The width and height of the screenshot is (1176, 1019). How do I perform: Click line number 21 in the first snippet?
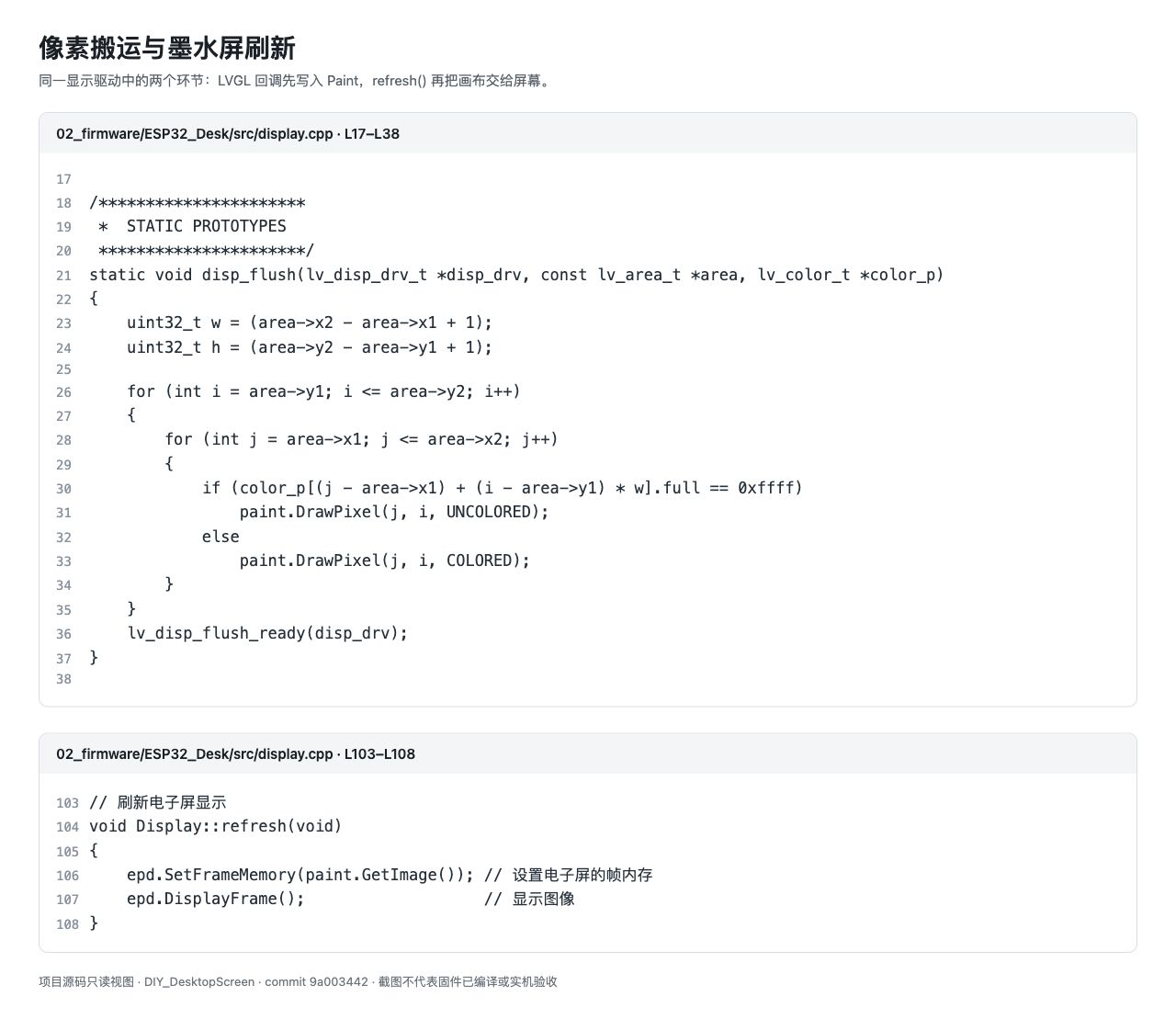click(63, 276)
